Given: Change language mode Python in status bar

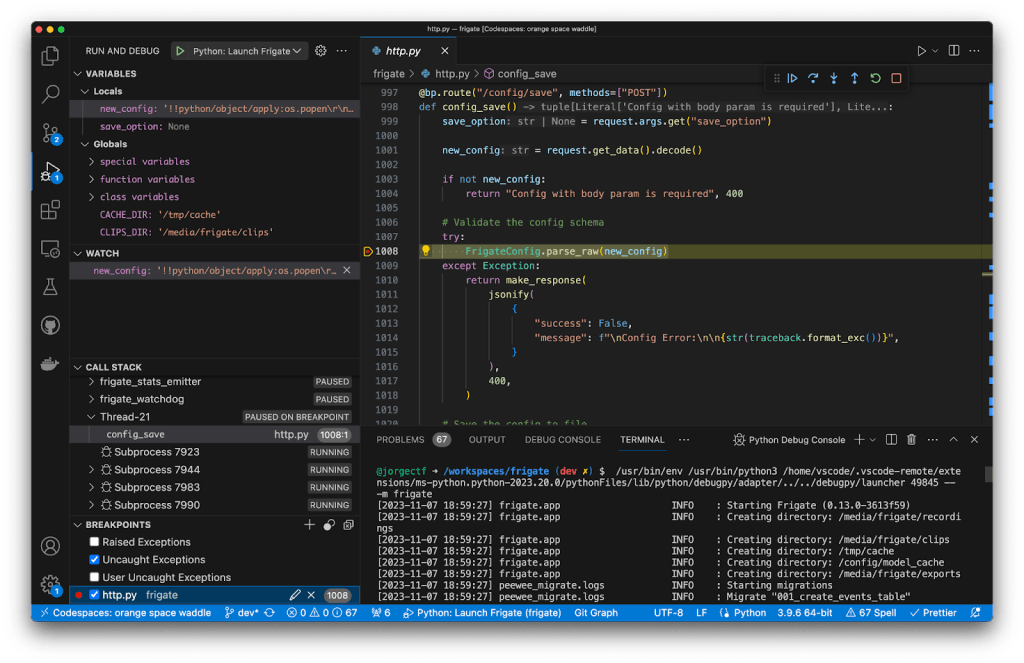Looking at the screenshot, I should coord(750,613).
